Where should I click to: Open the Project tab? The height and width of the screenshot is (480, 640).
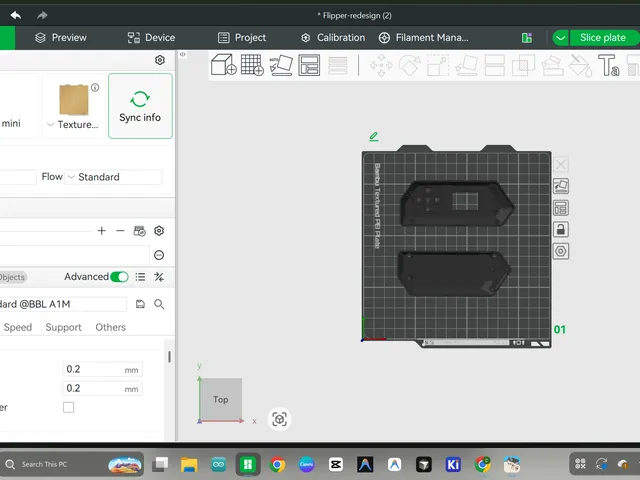pyautogui.click(x=242, y=38)
